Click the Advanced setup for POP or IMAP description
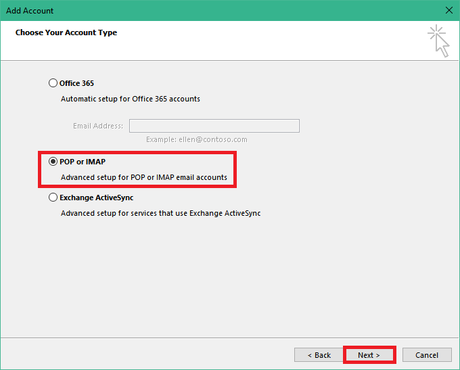The image size is (460, 370). [144, 177]
